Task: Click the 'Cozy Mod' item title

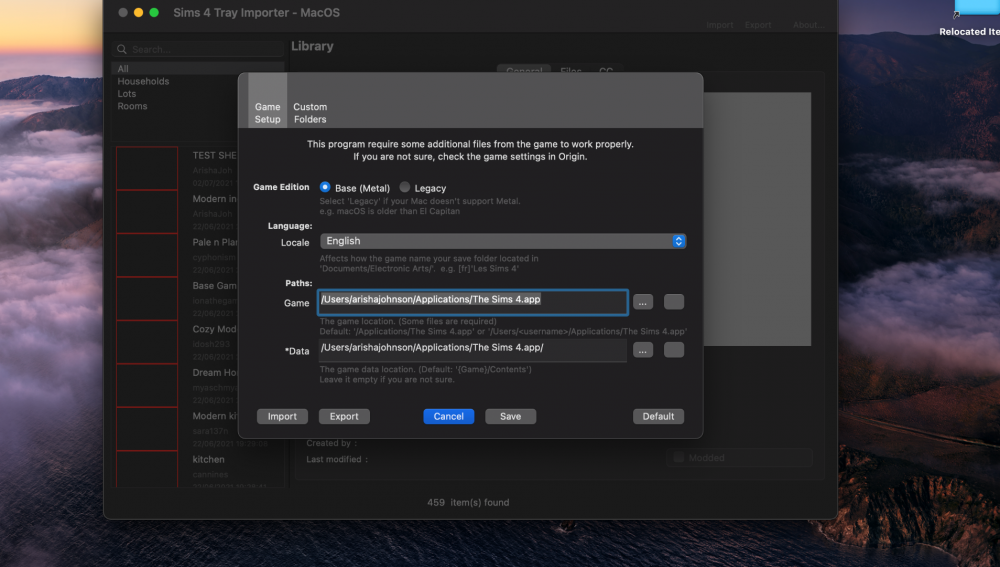Action: click(214, 329)
